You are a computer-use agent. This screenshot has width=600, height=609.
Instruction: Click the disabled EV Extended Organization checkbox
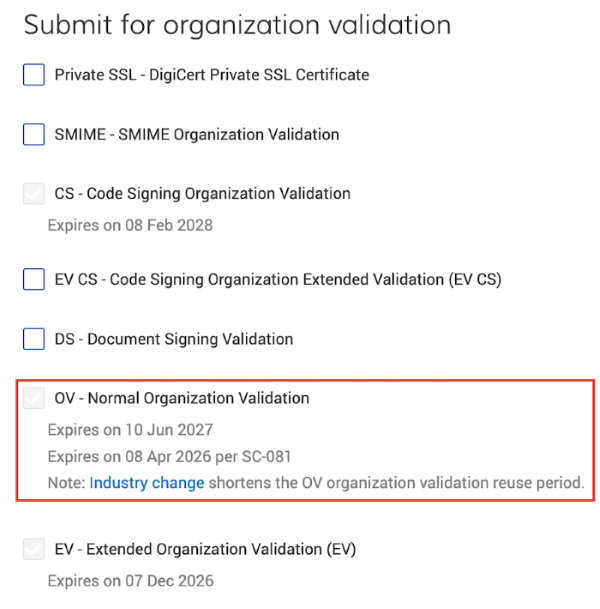(34, 549)
